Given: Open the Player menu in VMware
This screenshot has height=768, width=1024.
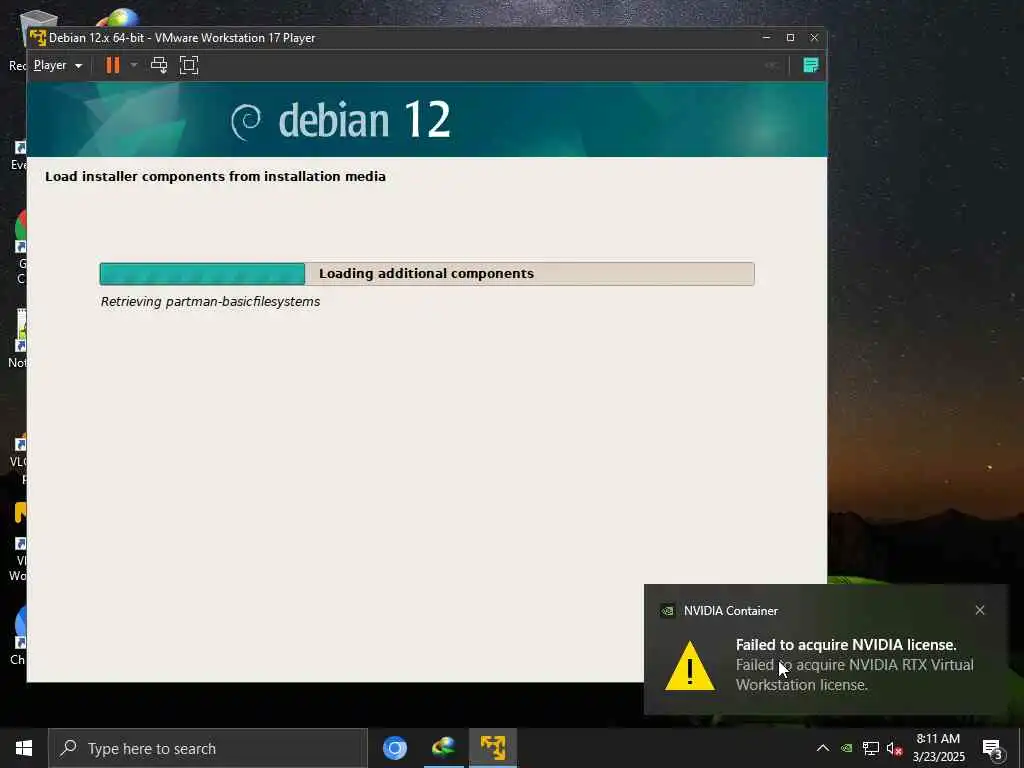Looking at the screenshot, I should pos(57,65).
